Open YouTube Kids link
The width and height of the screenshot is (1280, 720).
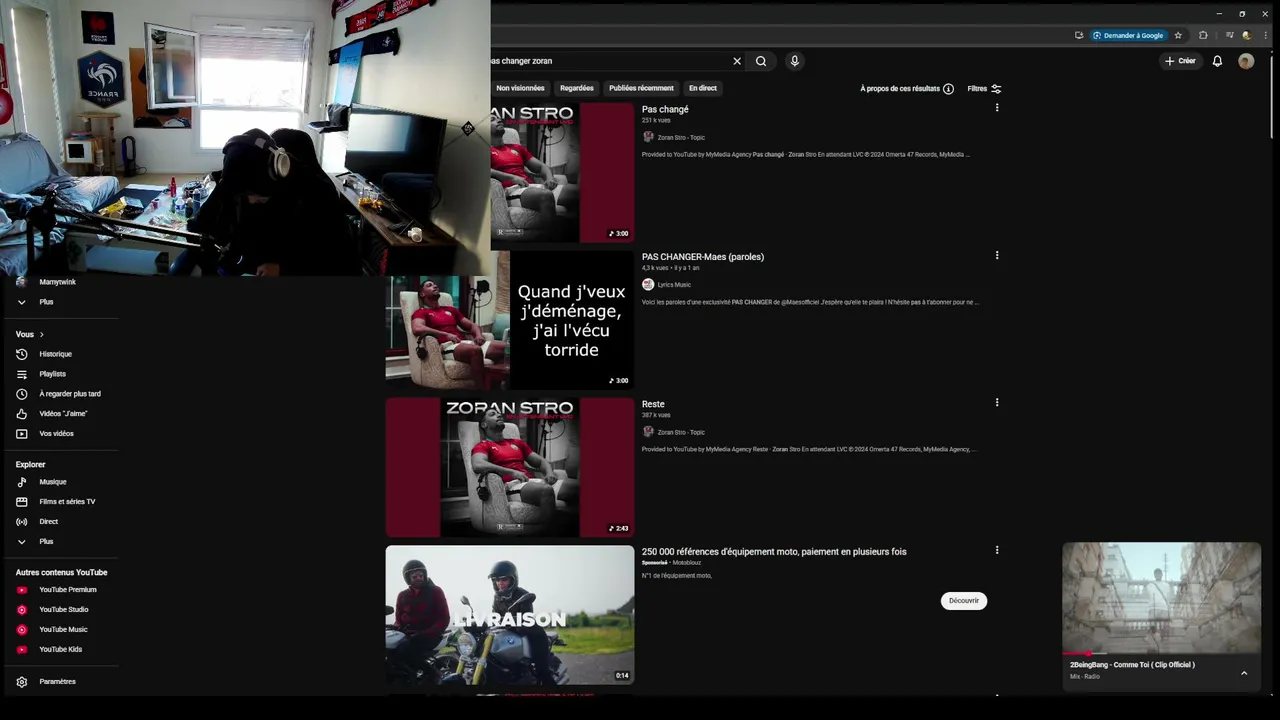(60, 650)
